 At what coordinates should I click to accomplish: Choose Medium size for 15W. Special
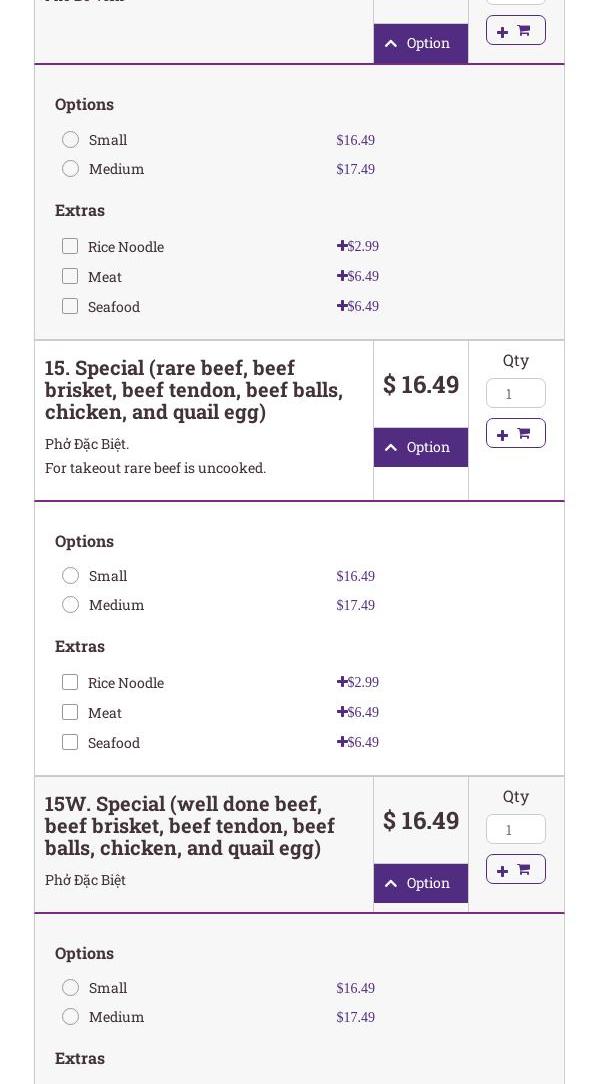(70, 1017)
